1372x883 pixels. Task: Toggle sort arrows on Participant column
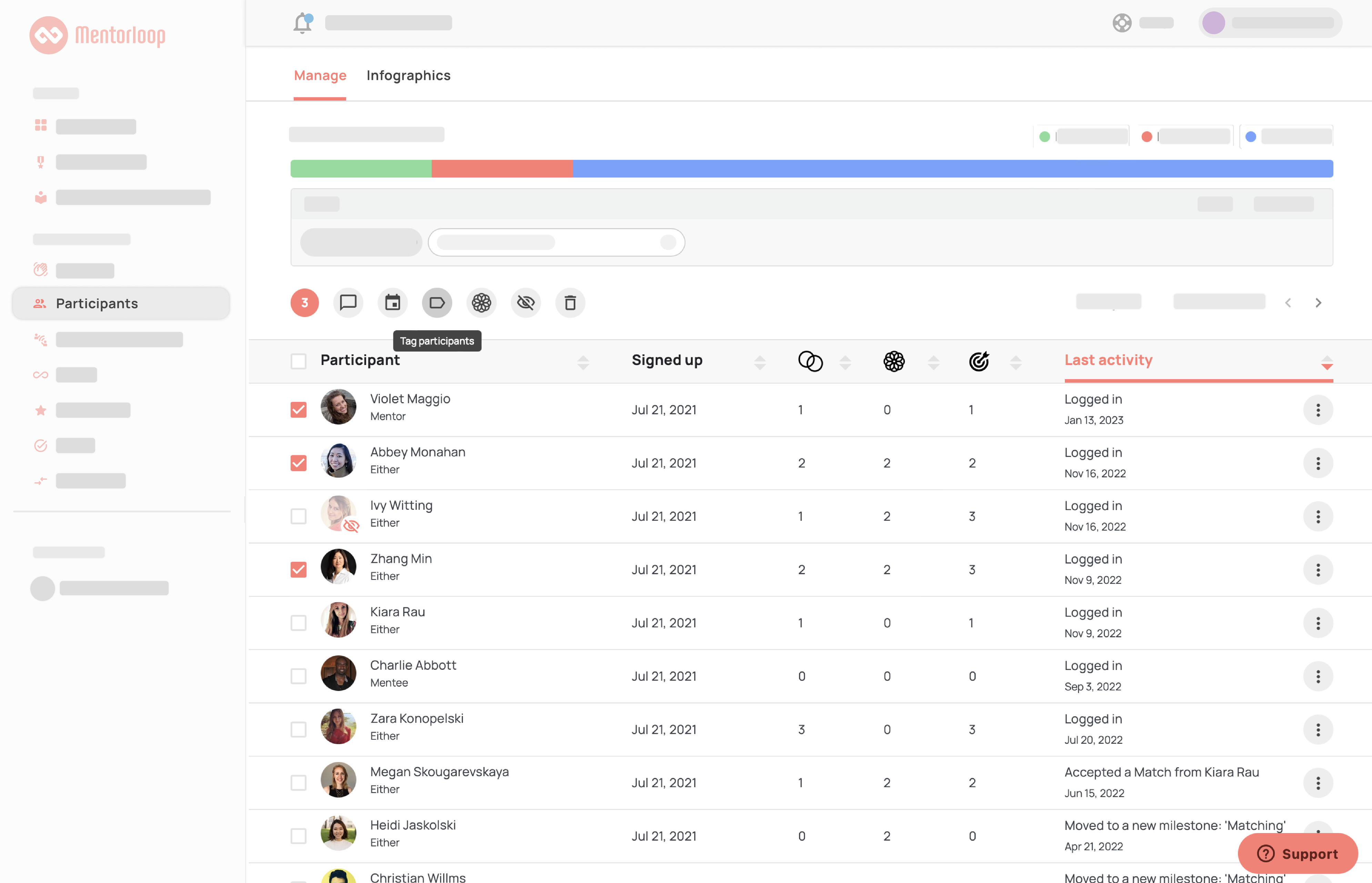click(583, 362)
